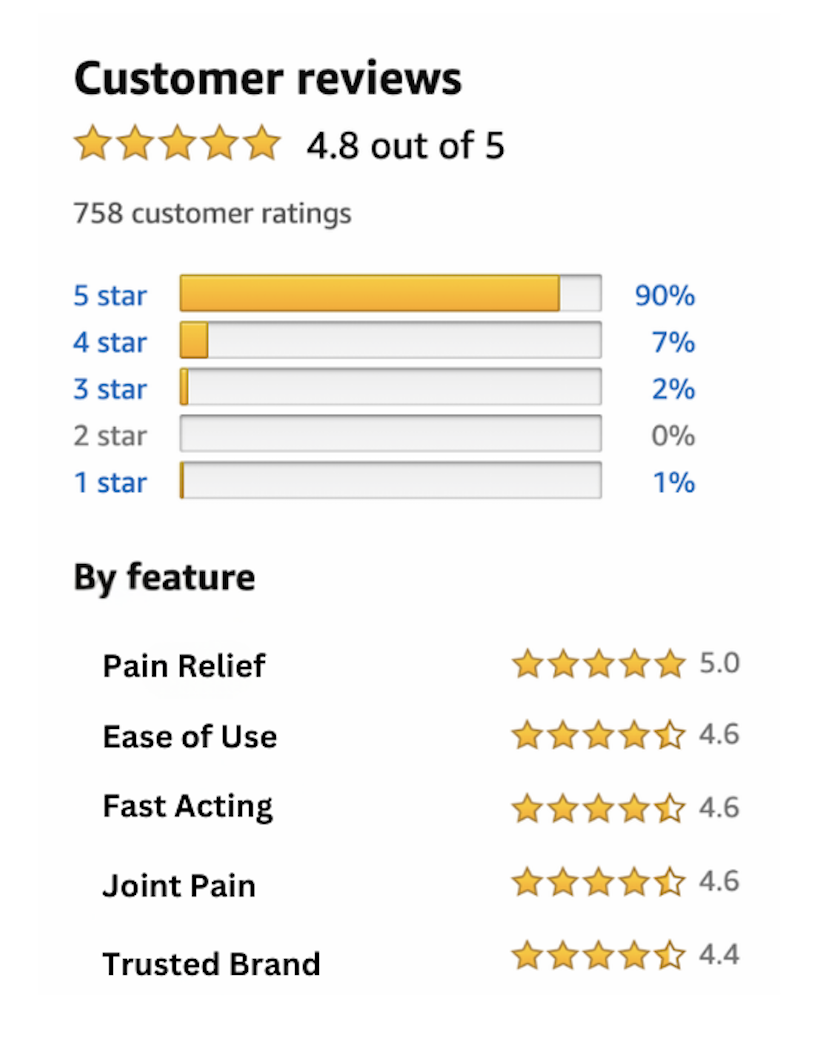Image resolution: width=838 pixels, height=1058 pixels.
Task: Click the 7% four-star percentage link
Action: point(673,343)
